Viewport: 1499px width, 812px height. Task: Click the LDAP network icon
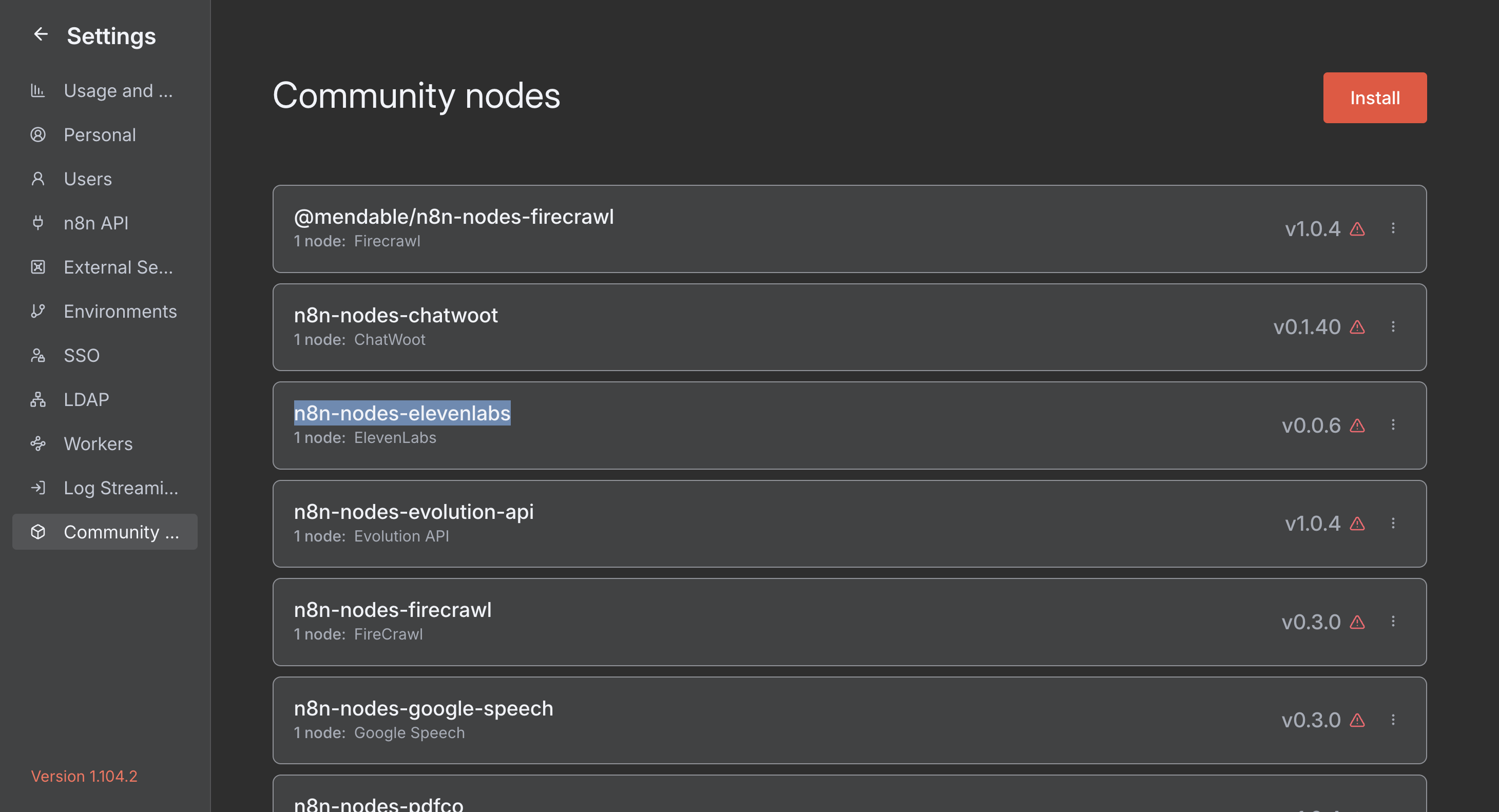[38, 400]
